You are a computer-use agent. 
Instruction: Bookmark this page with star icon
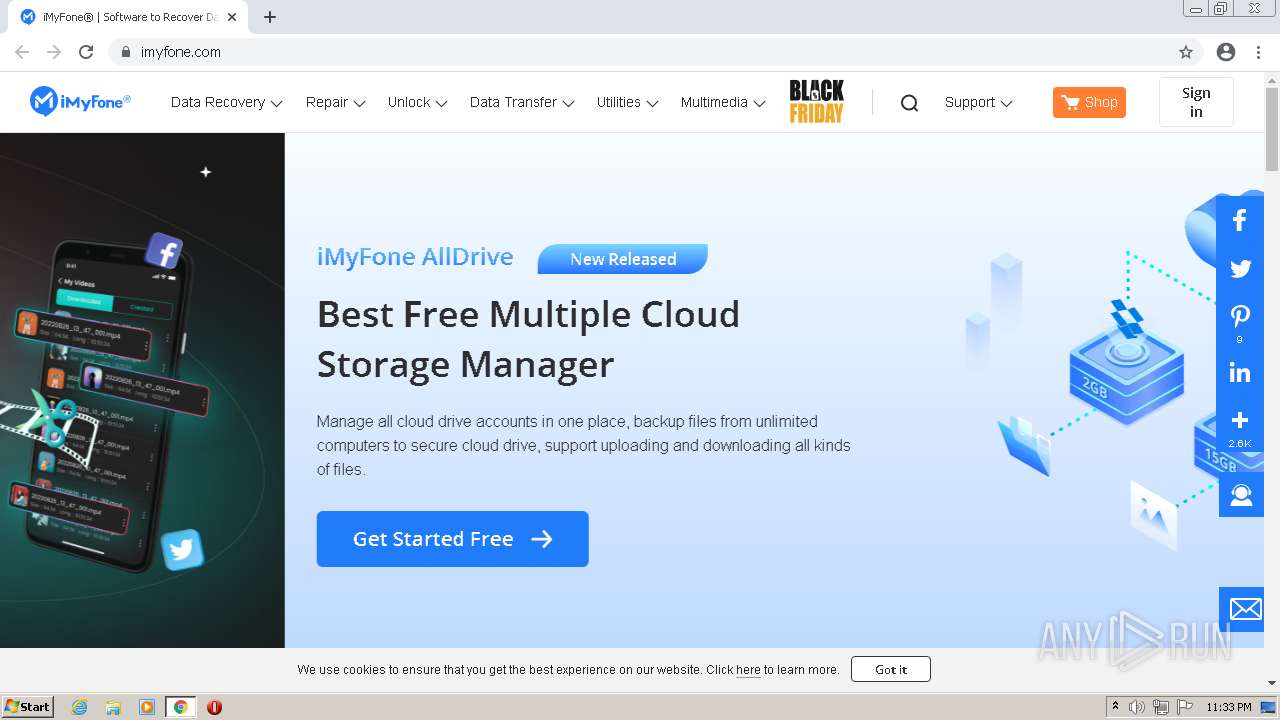point(1186,52)
